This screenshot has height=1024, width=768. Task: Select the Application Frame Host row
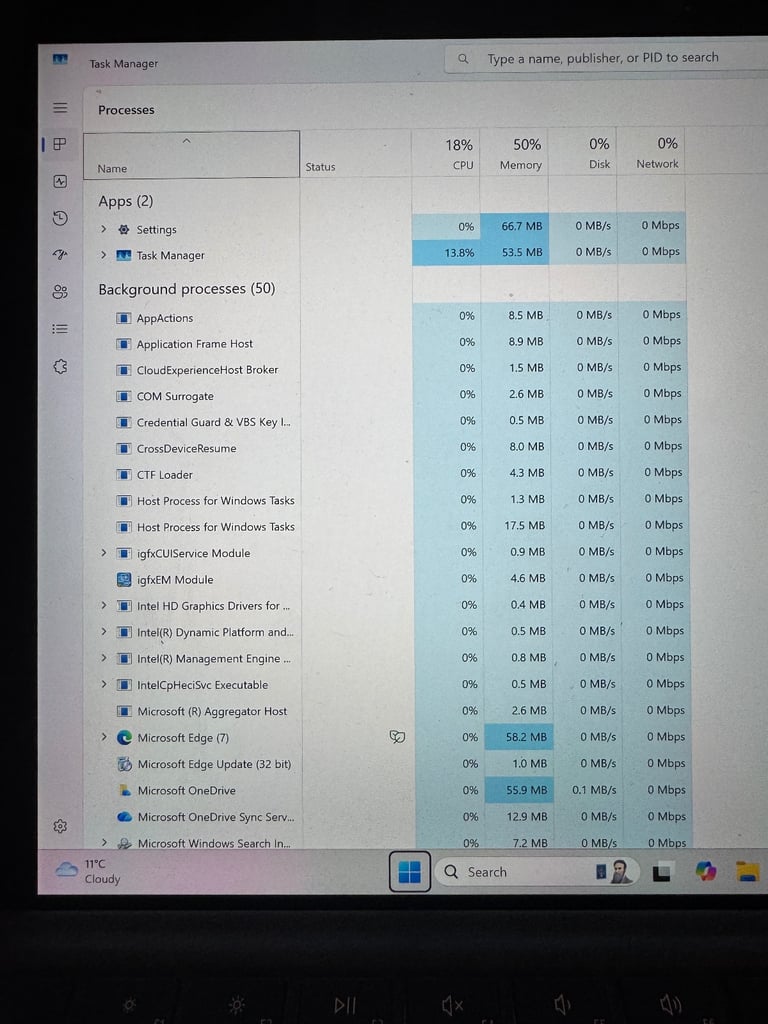pos(388,343)
